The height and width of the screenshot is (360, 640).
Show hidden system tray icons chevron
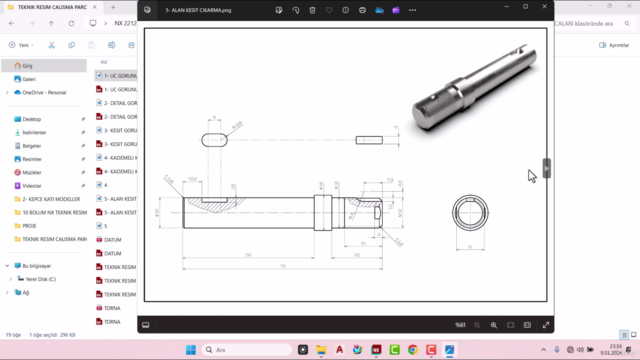(543, 350)
